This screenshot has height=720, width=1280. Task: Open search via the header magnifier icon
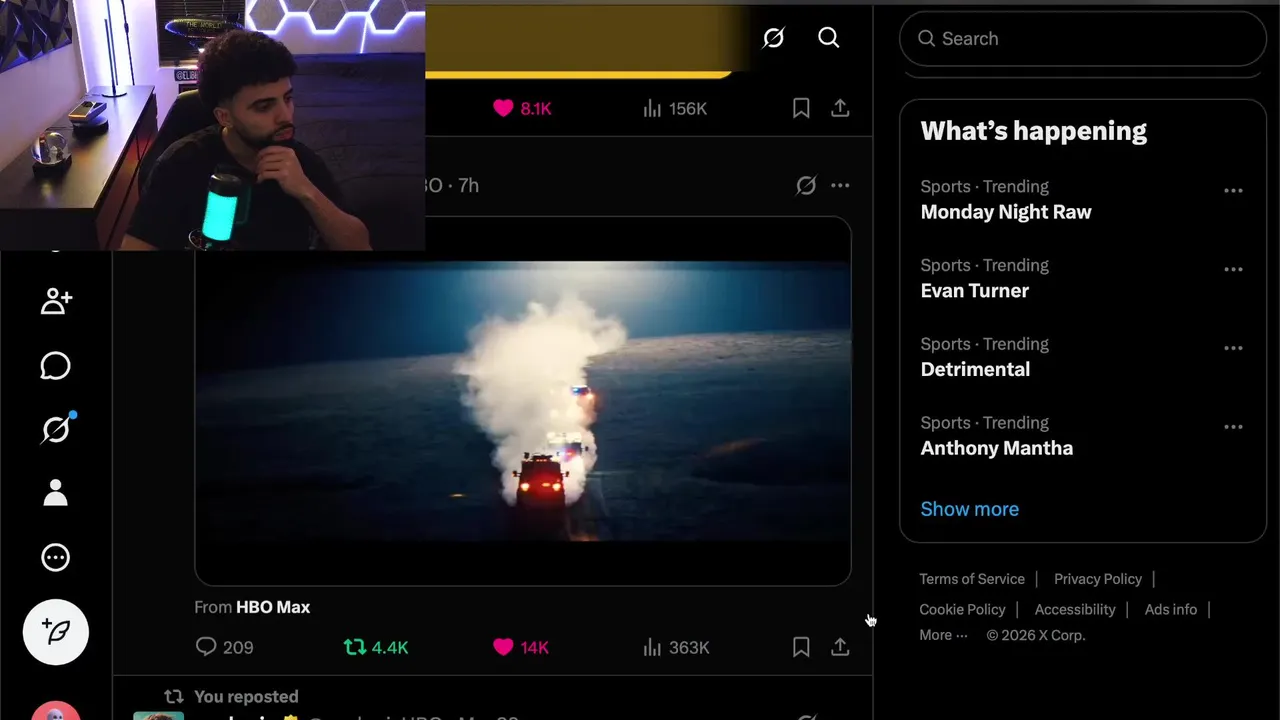tap(829, 38)
